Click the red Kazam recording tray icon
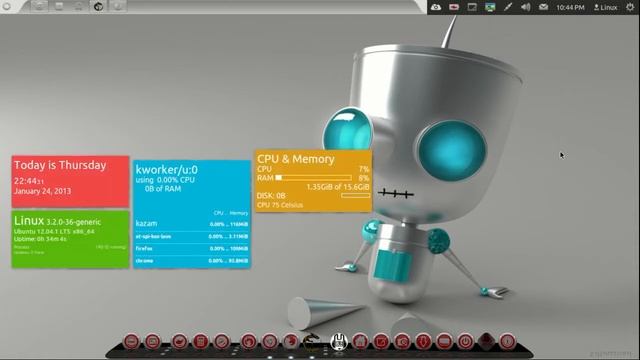640x360 pixels. click(x=454, y=7)
